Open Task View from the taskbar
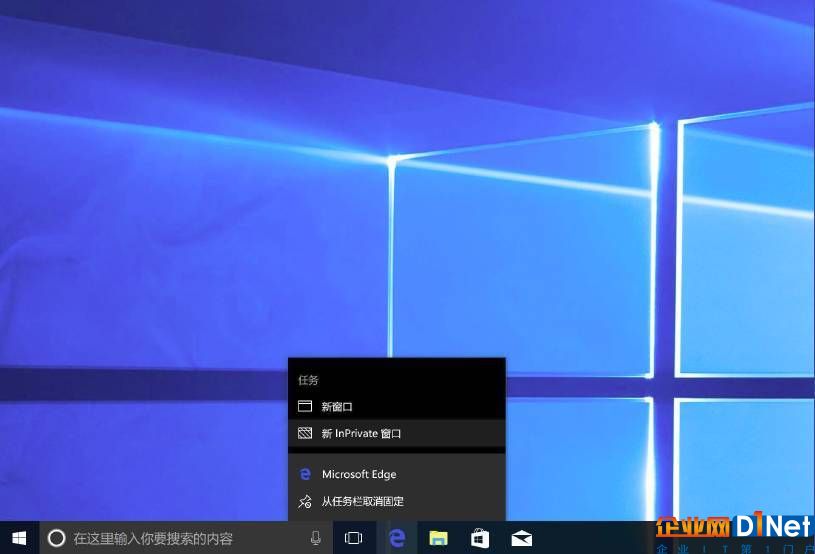This screenshot has width=815, height=554. click(353, 538)
